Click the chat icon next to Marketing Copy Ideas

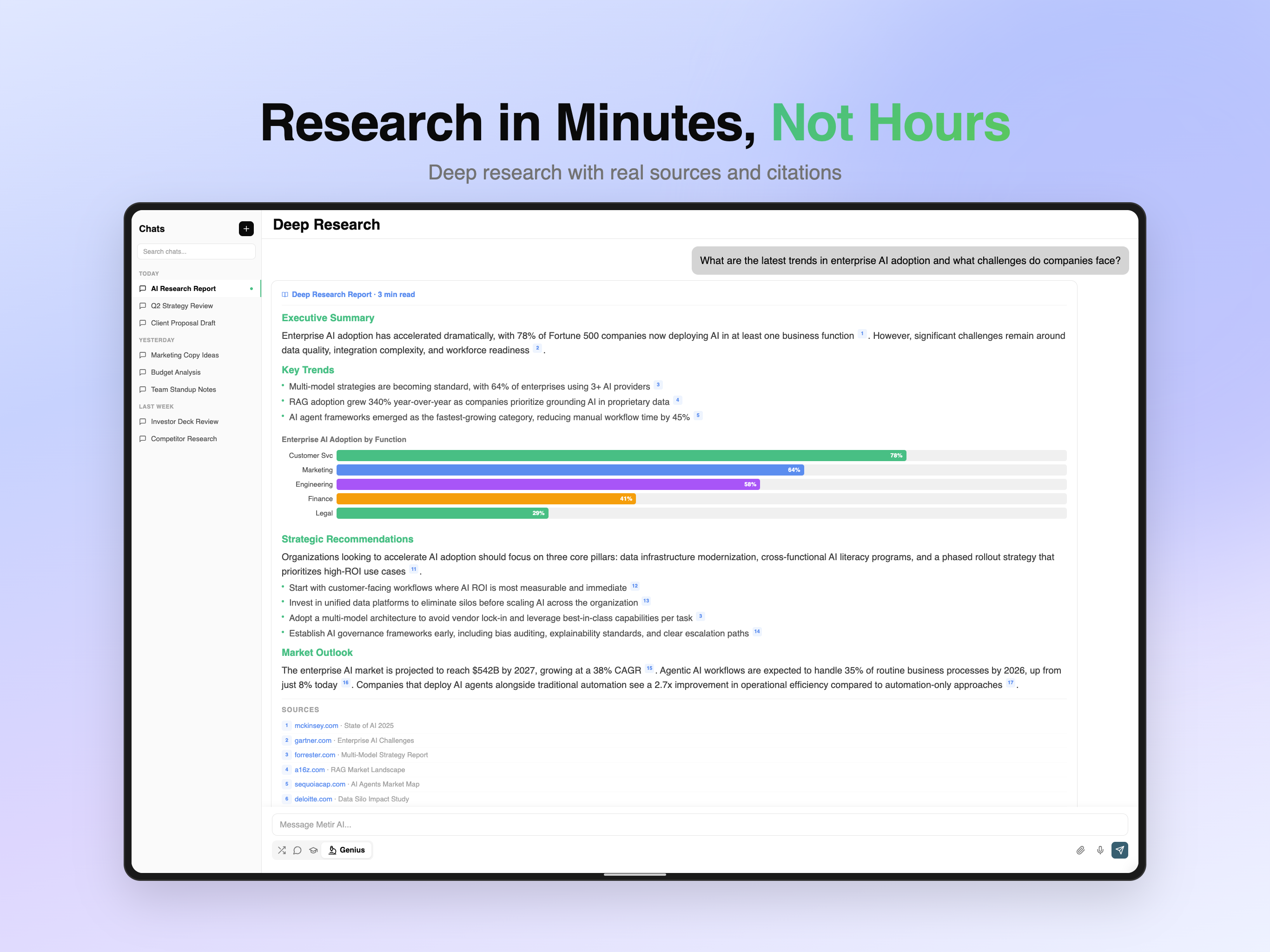point(143,356)
